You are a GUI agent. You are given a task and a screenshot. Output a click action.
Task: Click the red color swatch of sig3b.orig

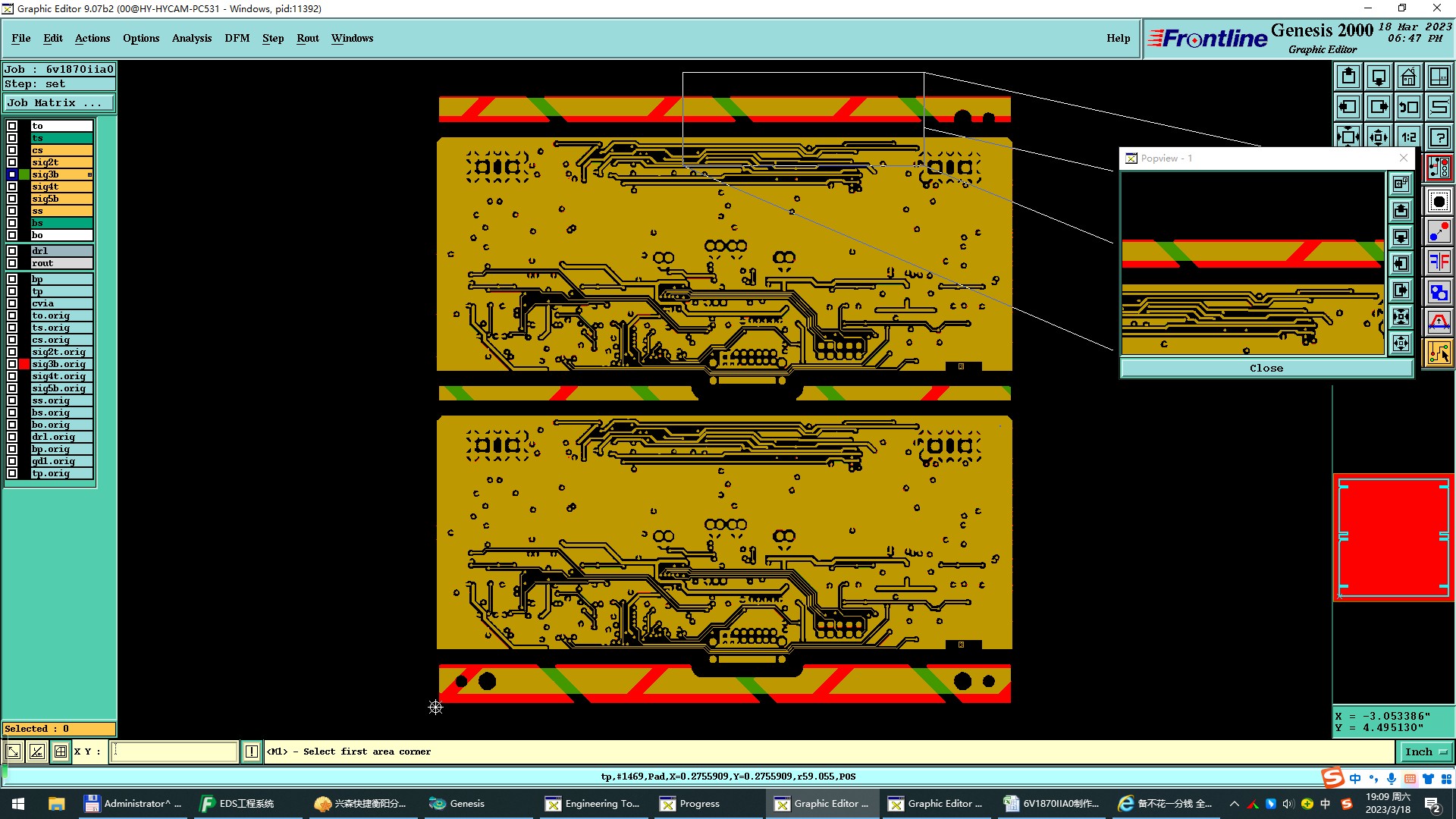tap(24, 364)
